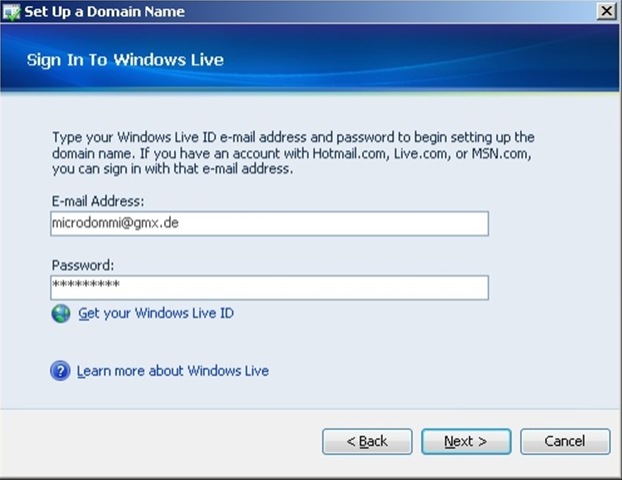Cancel the domain name setup wizard
This screenshot has height=480, width=622.
565,441
